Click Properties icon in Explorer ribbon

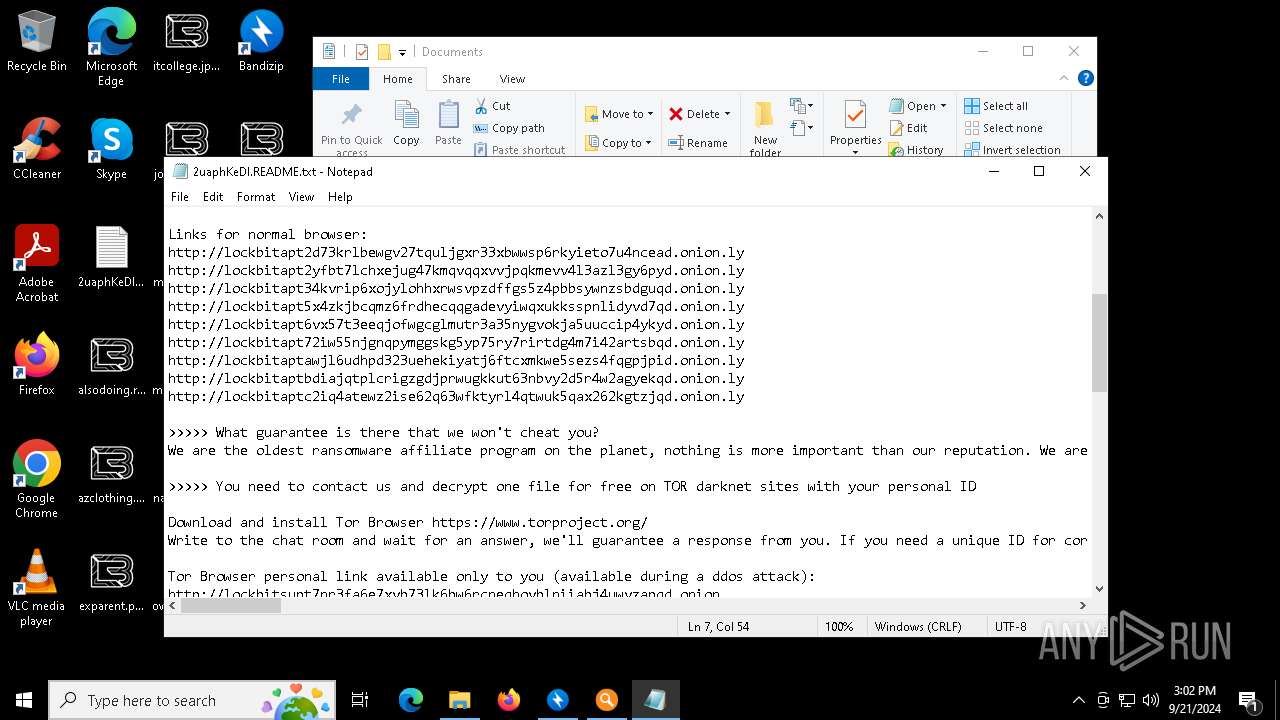click(x=855, y=115)
